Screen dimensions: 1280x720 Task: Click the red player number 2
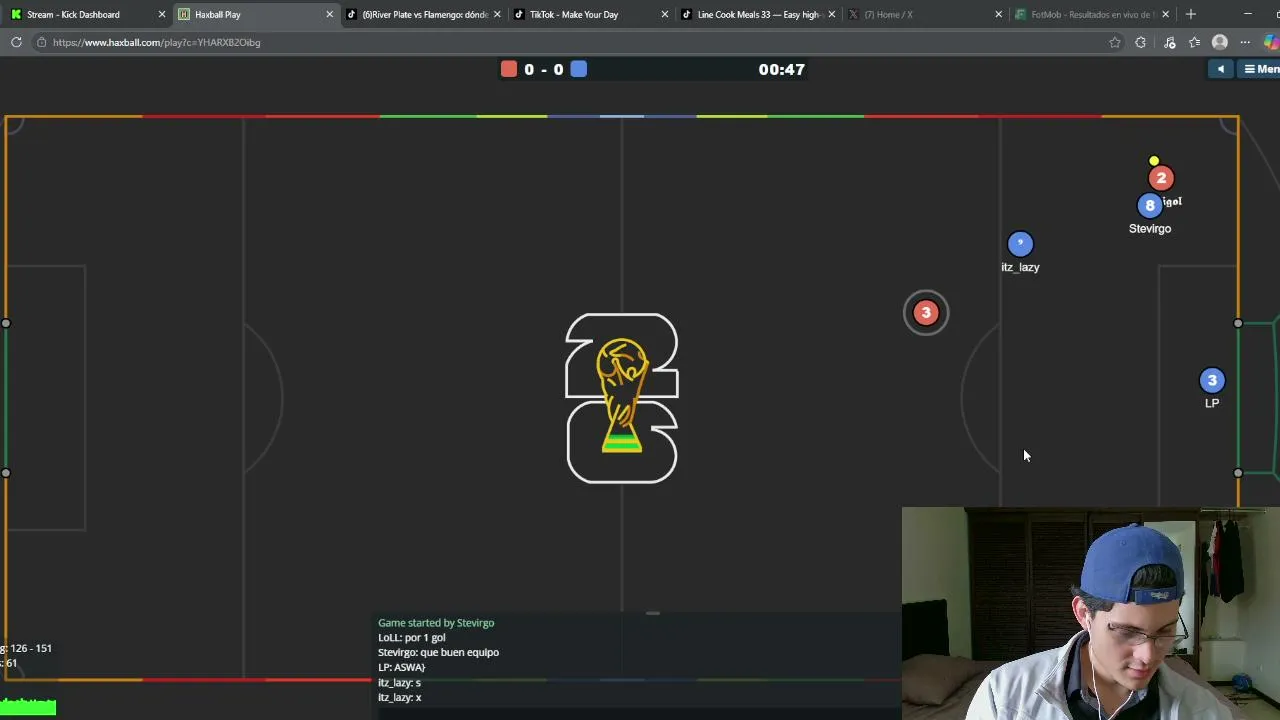(1161, 178)
